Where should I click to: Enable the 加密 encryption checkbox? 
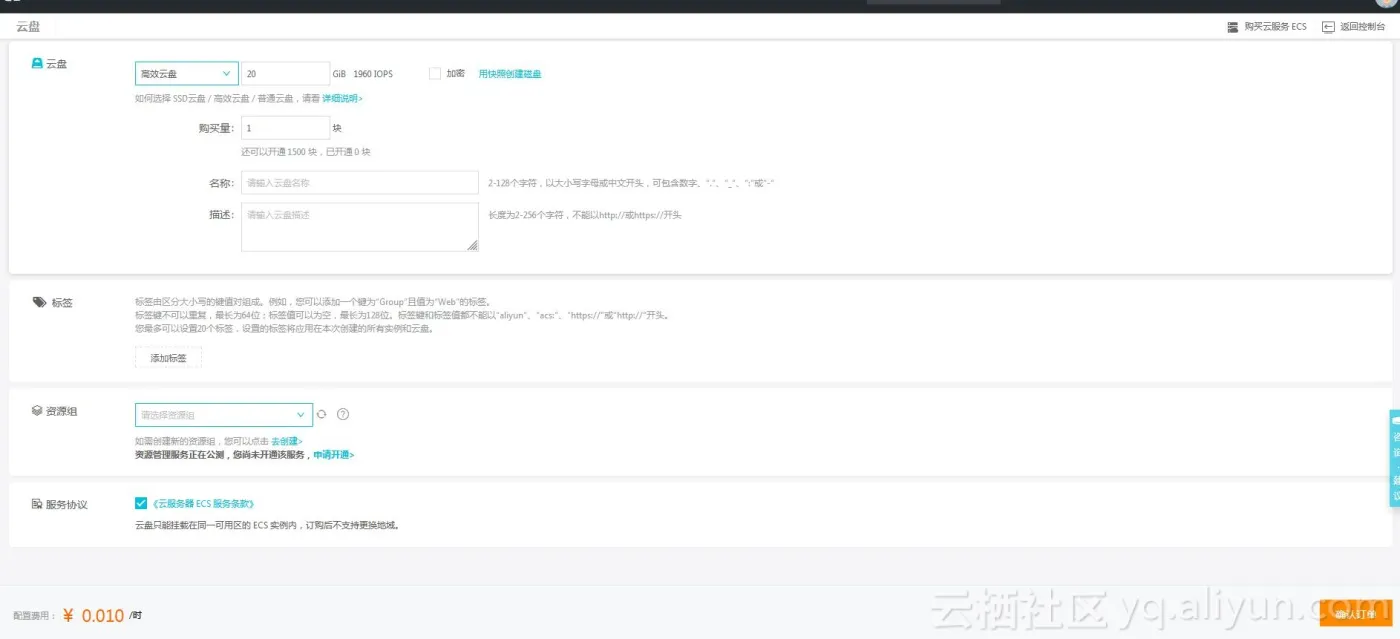coord(434,73)
